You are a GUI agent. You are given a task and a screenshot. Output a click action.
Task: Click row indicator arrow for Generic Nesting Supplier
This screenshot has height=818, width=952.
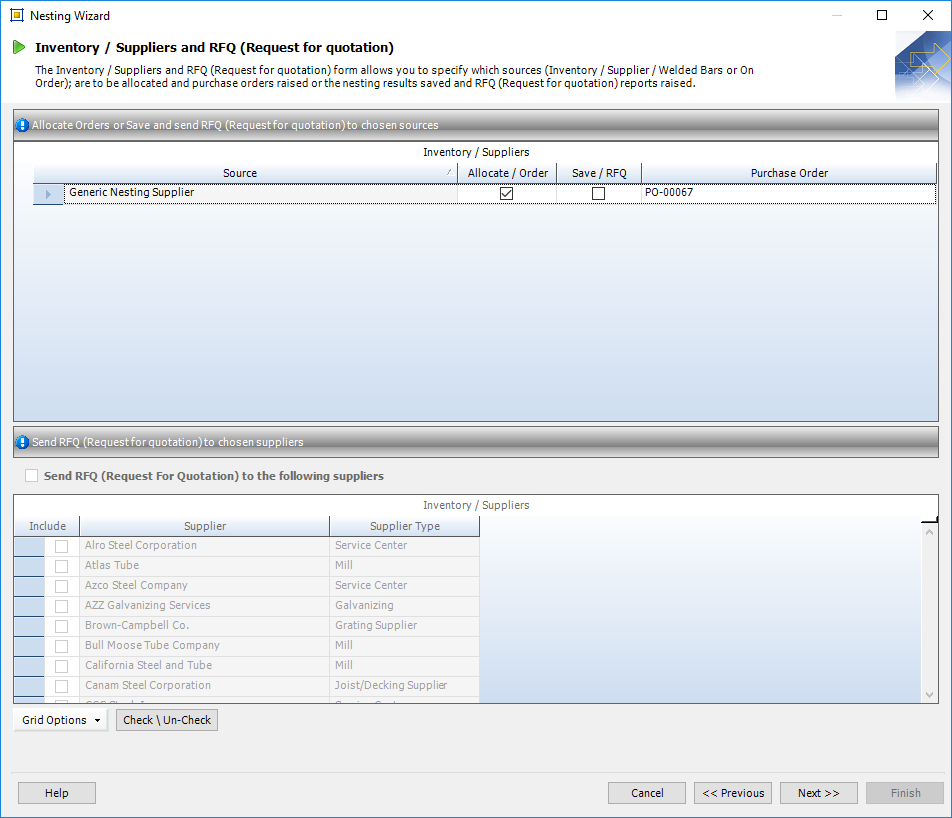[49, 194]
